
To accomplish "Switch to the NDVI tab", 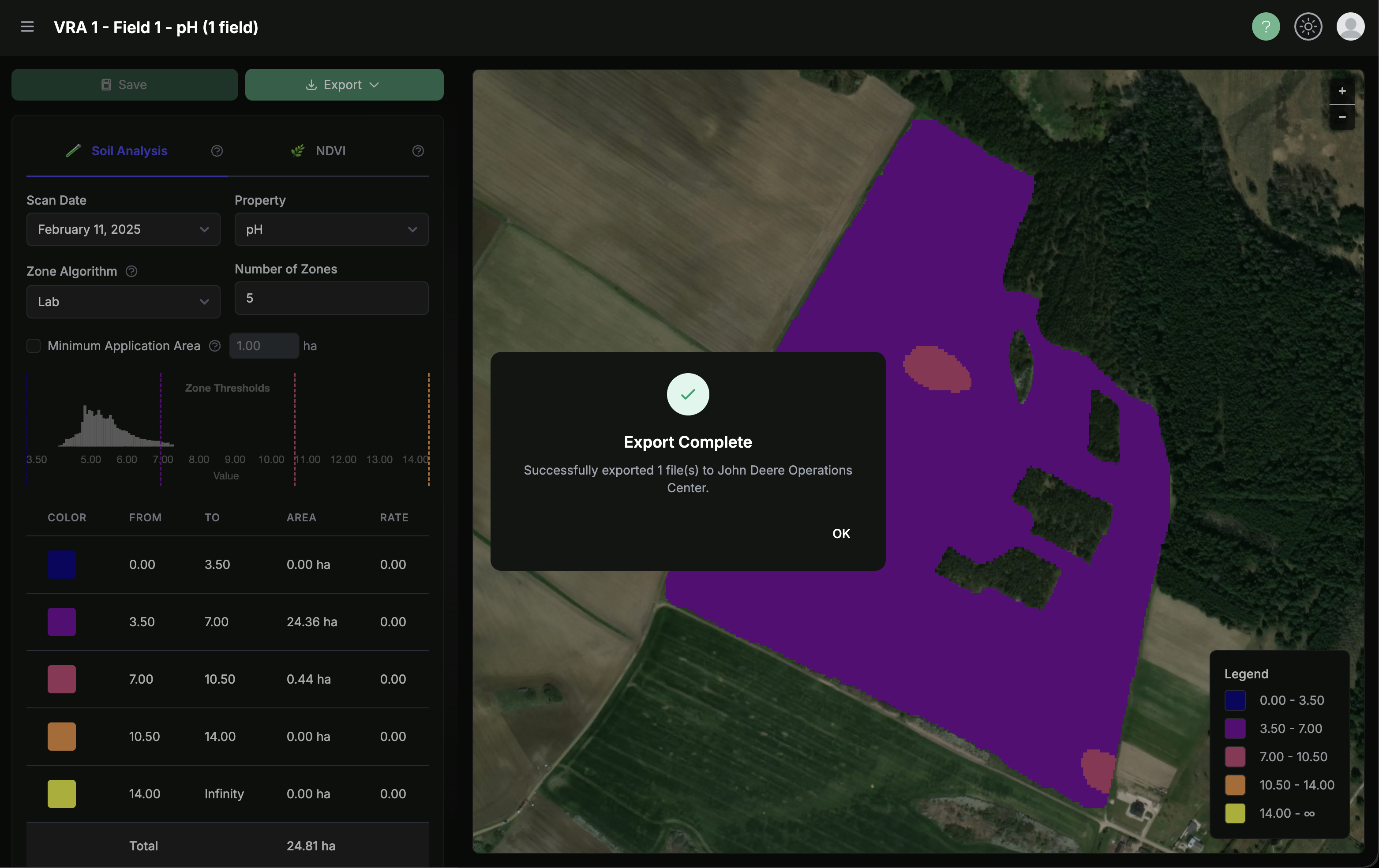I will pos(330,150).
